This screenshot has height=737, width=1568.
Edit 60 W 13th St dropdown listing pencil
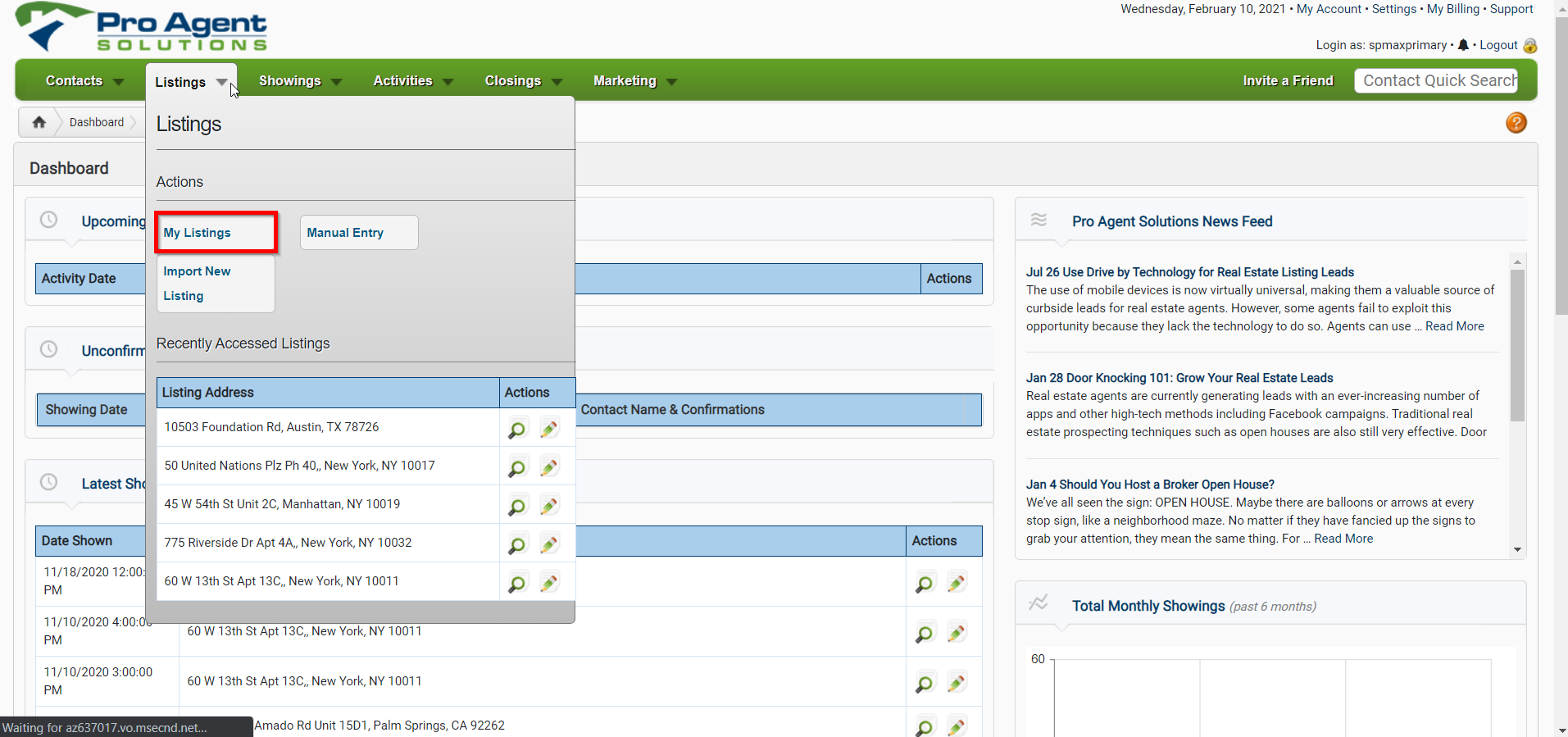[549, 583]
